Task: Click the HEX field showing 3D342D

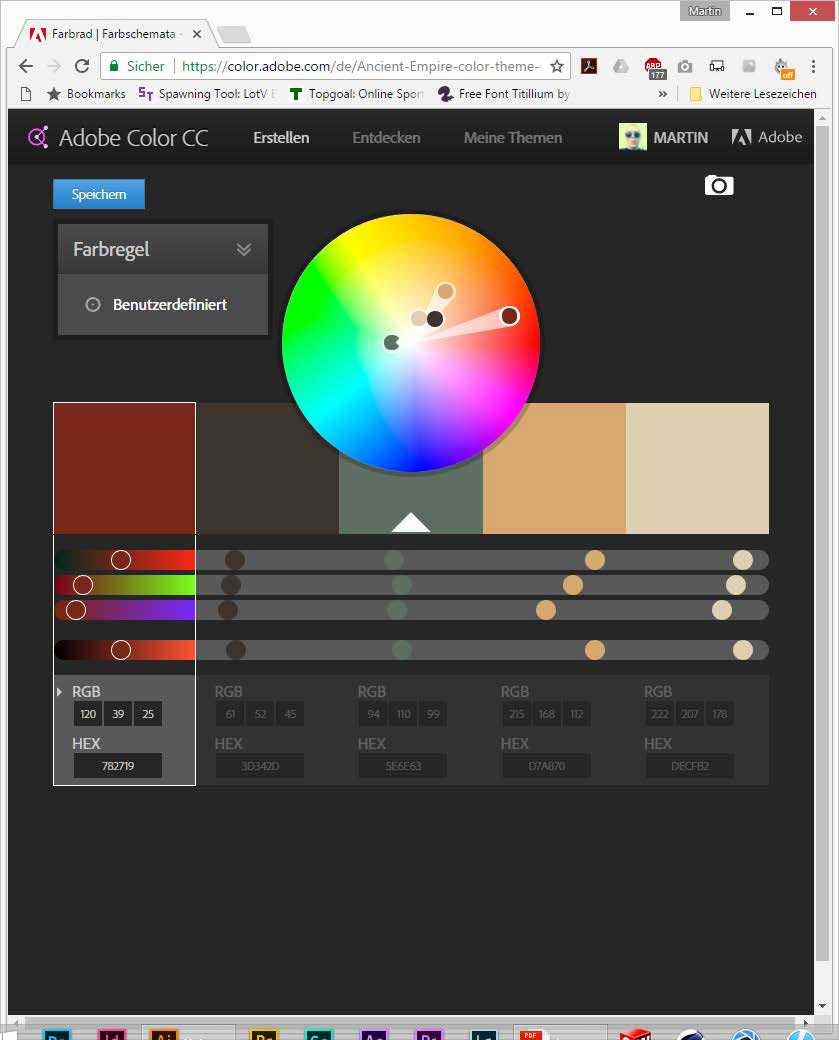Action: [x=260, y=765]
